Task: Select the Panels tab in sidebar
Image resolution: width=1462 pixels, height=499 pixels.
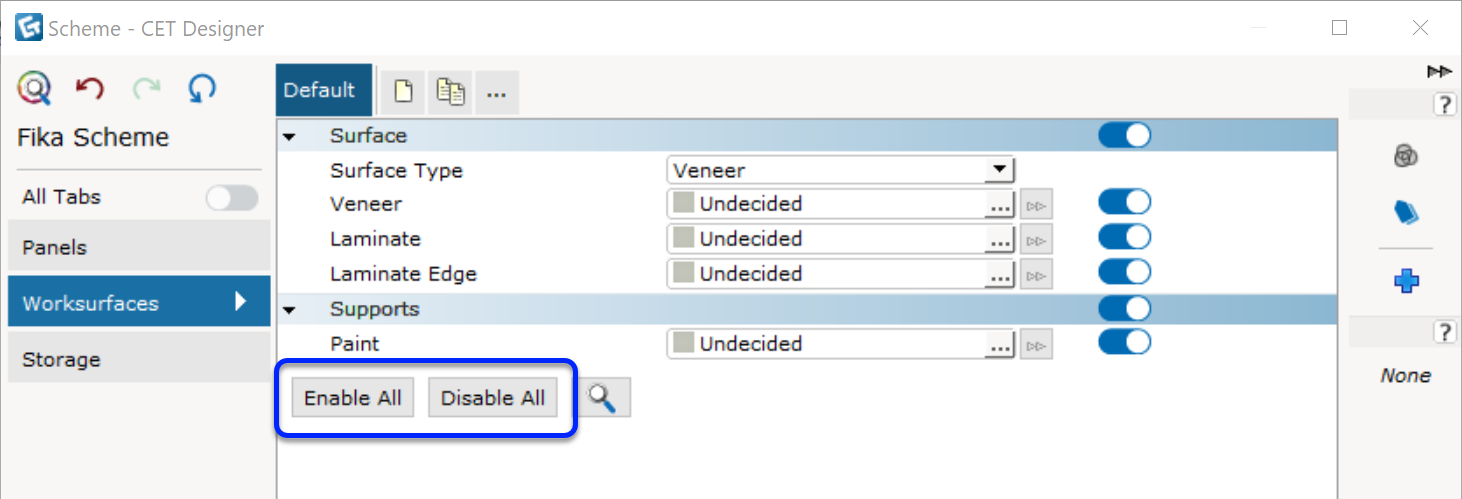Action: 139,247
